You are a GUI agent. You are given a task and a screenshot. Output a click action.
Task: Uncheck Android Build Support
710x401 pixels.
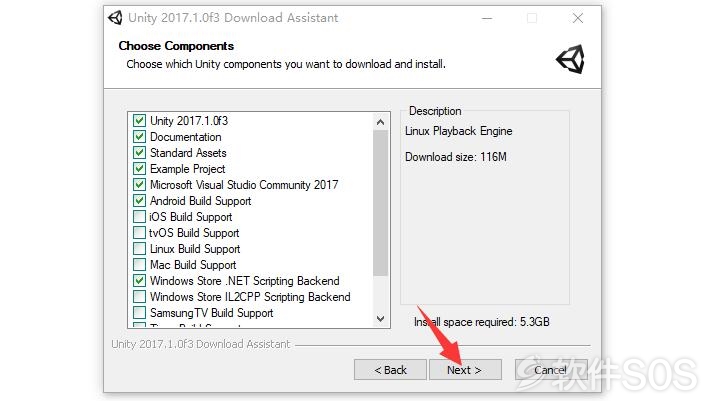click(x=139, y=200)
